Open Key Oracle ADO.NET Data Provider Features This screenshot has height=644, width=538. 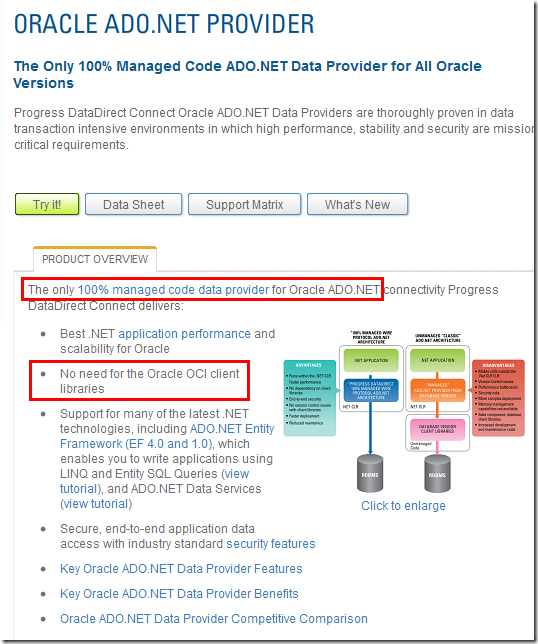click(x=181, y=569)
